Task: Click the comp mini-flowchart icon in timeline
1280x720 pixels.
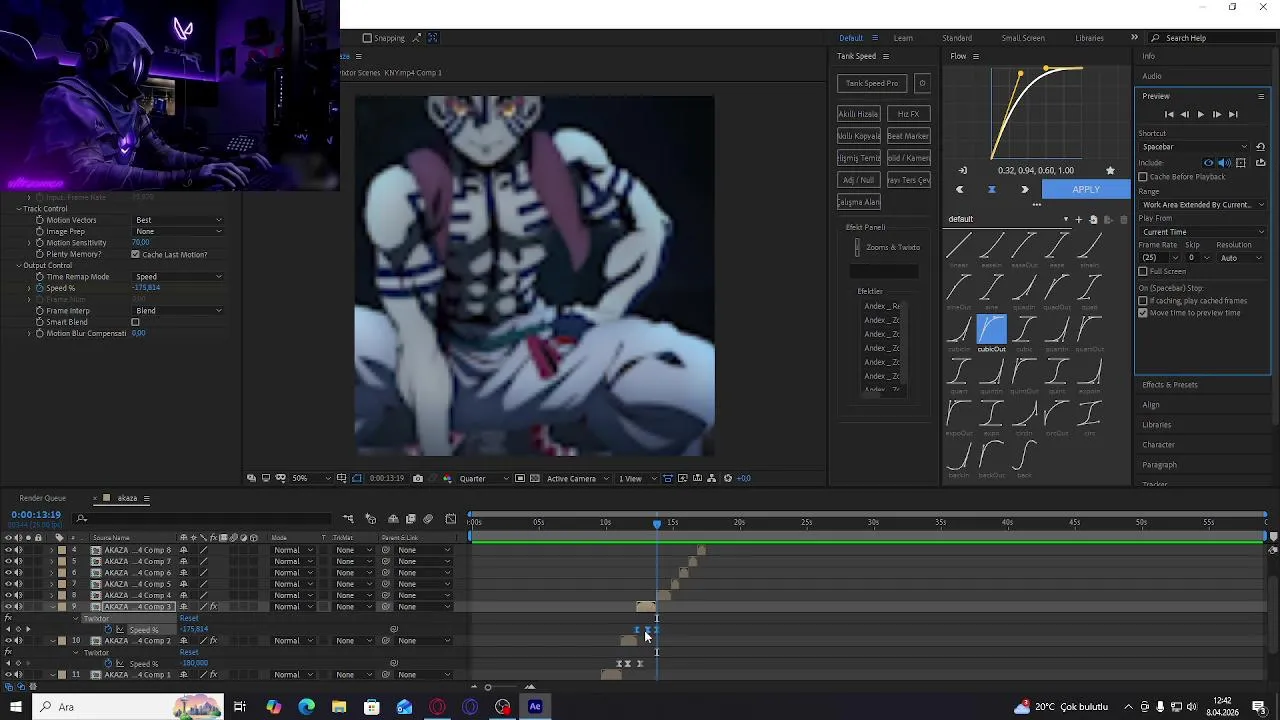Action: (348, 519)
